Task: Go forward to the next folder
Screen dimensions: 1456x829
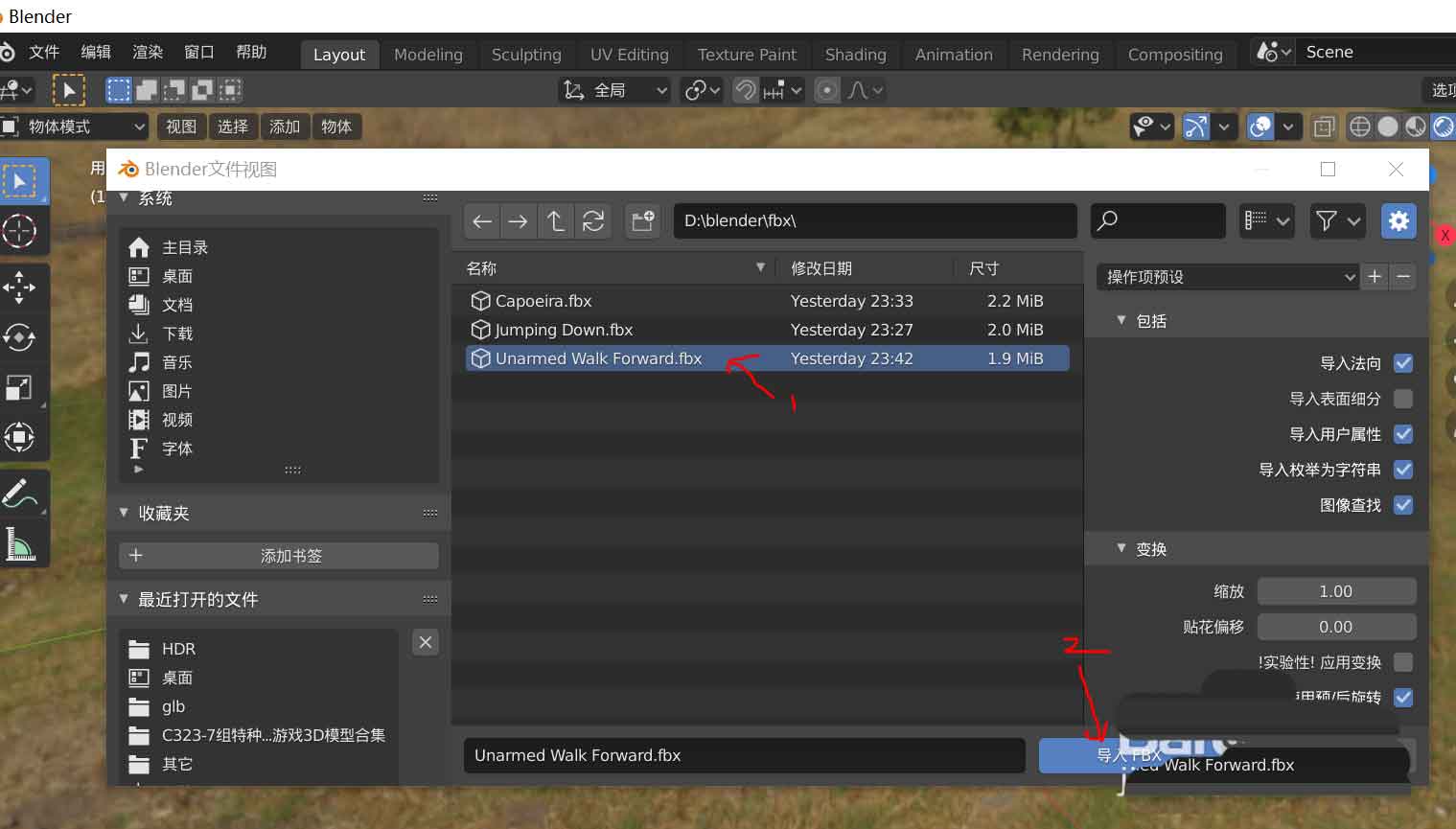Action: click(x=518, y=221)
